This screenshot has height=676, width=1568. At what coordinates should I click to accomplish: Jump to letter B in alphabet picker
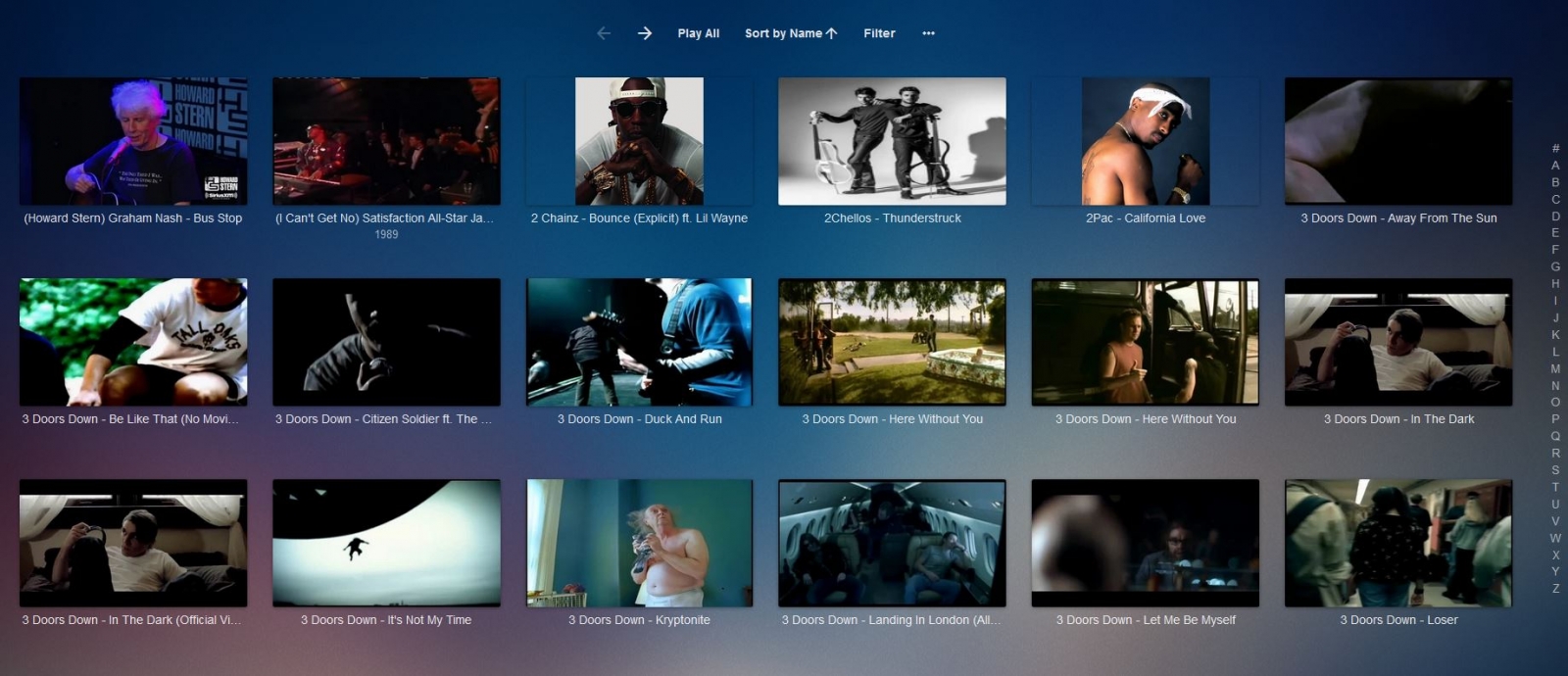[x=1555, y=182]
